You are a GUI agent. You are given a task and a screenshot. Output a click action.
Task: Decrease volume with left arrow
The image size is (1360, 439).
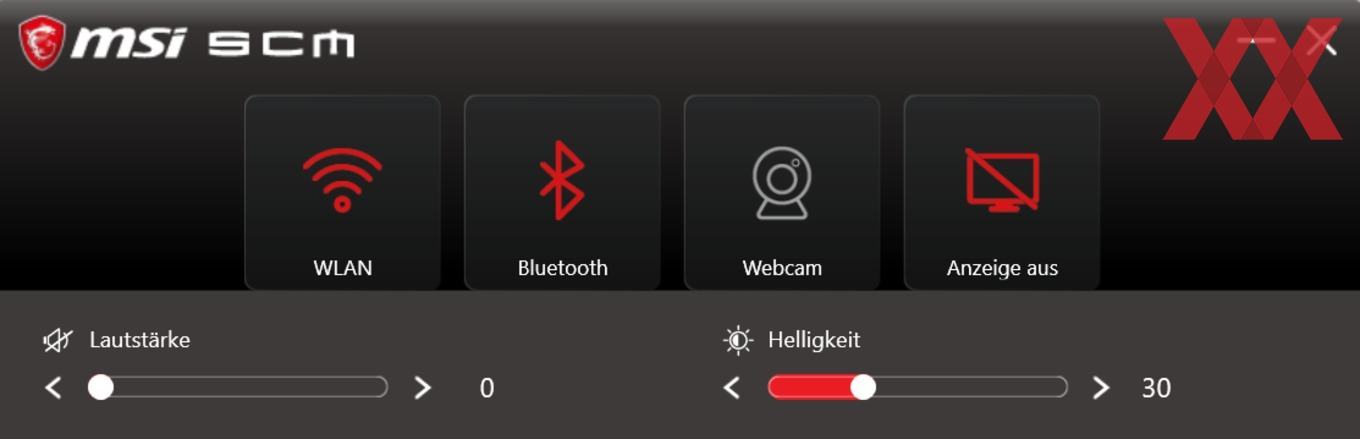pyautogui.click(x=54, y=388)
